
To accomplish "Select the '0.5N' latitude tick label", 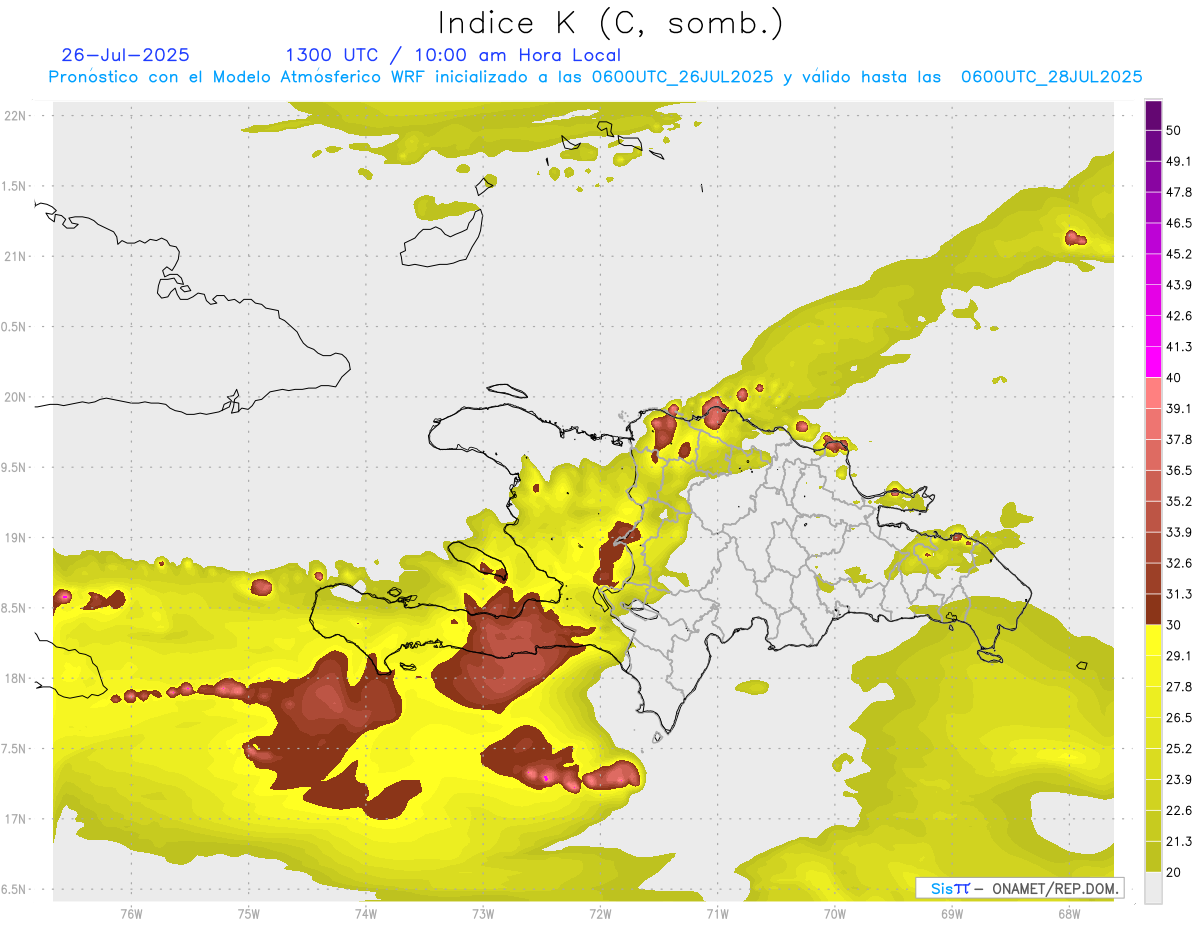I will click(15, 327).
